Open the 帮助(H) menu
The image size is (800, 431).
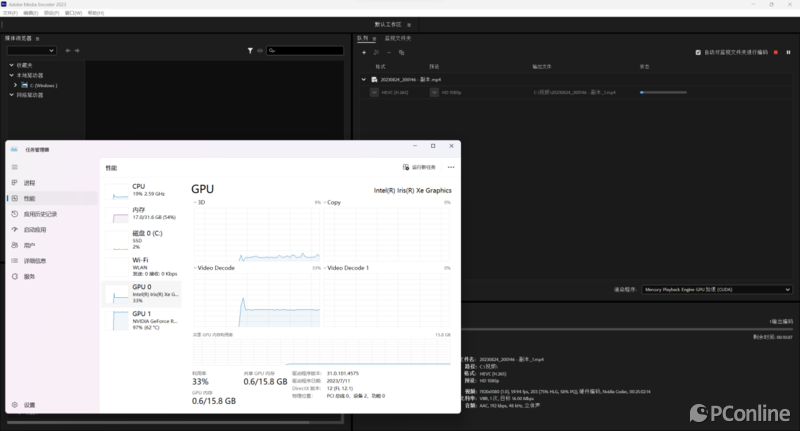pyautogui.click(x=96, y=13)
